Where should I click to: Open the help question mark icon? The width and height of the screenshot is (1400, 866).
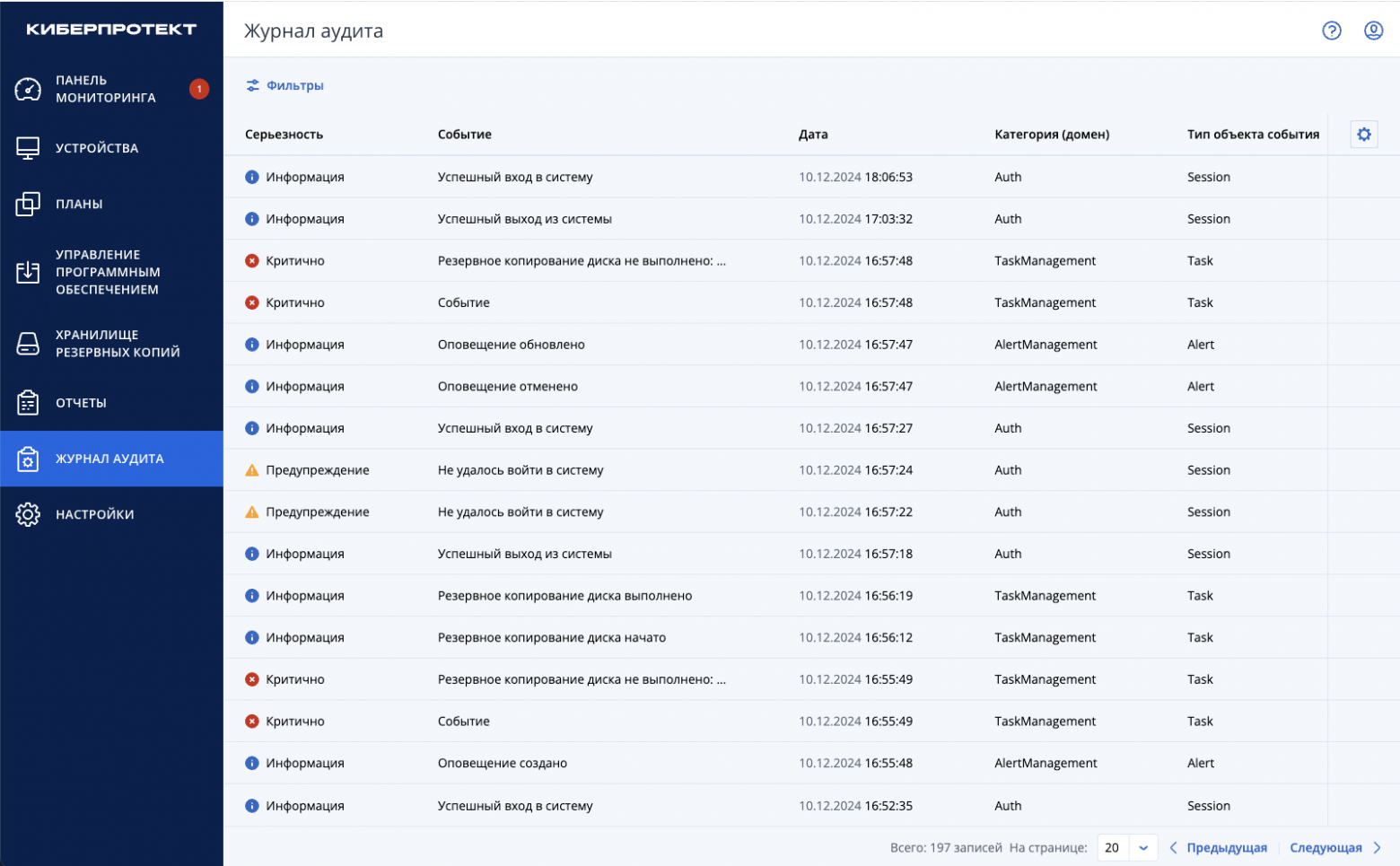pyautogui.click(x=1332, y=31)
